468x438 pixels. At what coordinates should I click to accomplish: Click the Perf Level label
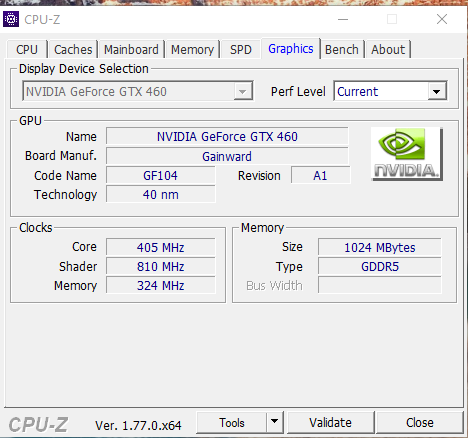298,91
